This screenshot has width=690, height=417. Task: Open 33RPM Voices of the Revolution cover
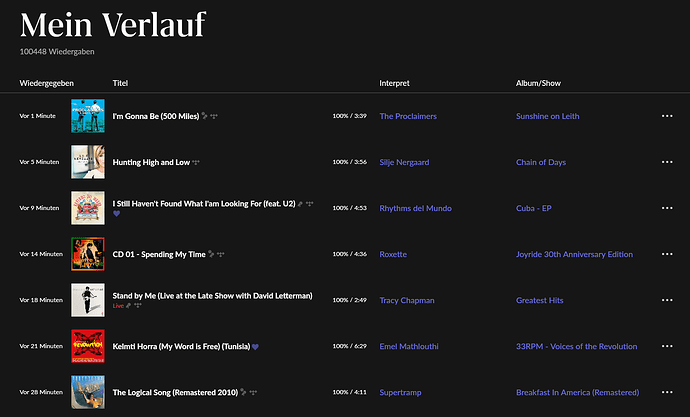click(88, 346)
